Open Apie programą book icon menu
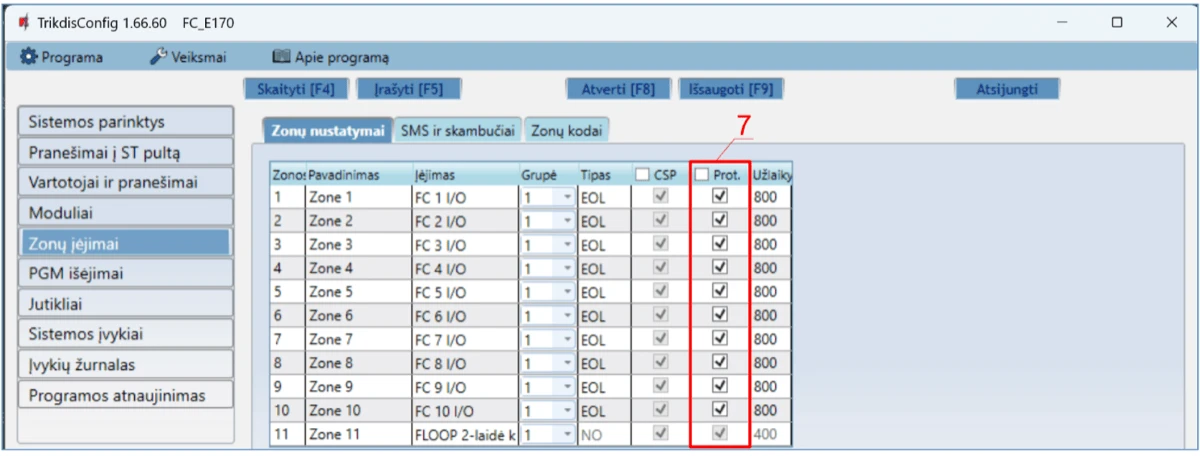This screenshot has height=456, width=1200. tap(331, 57)
